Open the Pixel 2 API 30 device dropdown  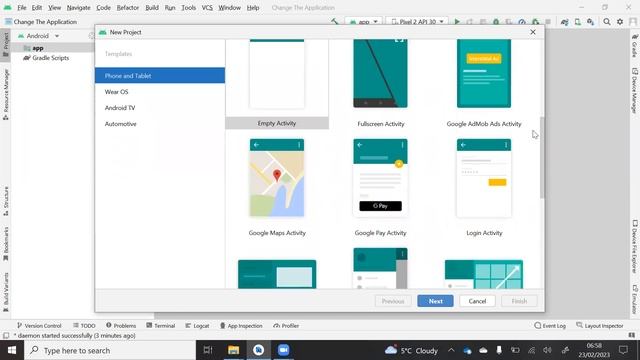tap(417, 21)
